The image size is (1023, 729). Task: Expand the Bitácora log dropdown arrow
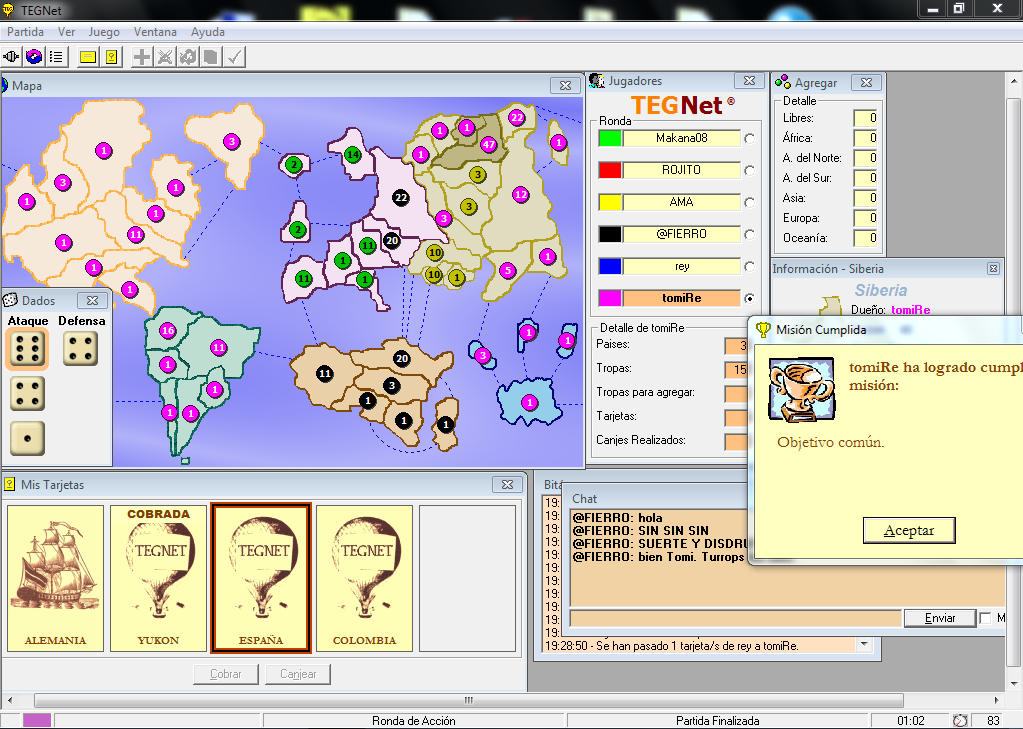click(864, 645)
